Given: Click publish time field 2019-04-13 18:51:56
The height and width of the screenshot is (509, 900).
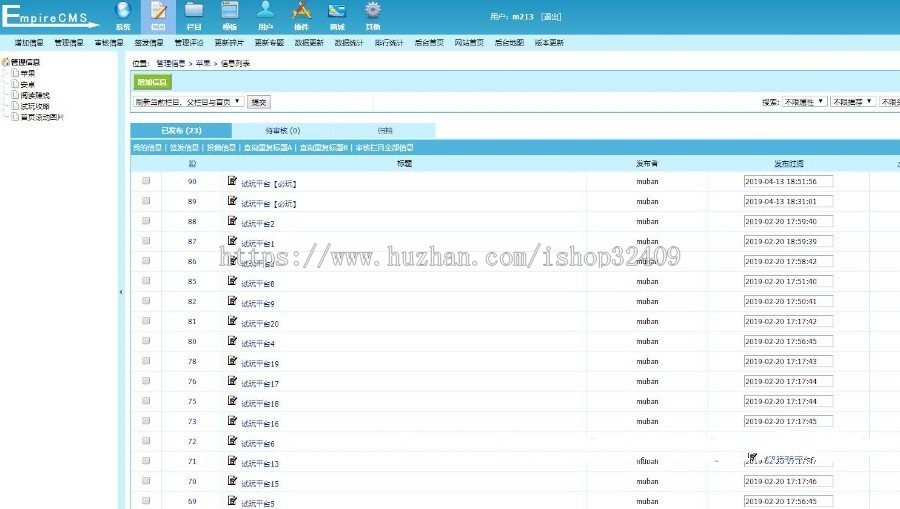Looking at the screenshot, I should [x=788, y=181].
